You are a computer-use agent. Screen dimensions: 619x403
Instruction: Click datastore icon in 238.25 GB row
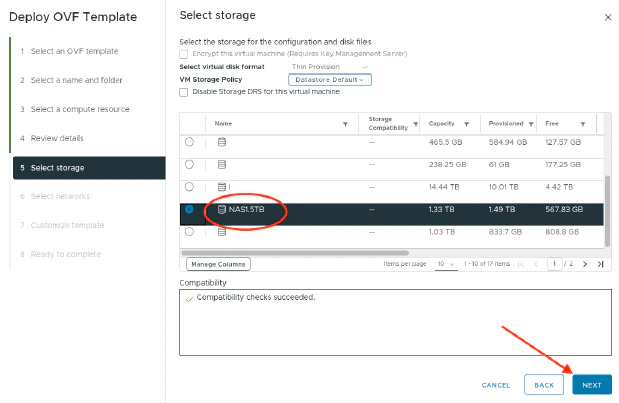click(222, 165)
